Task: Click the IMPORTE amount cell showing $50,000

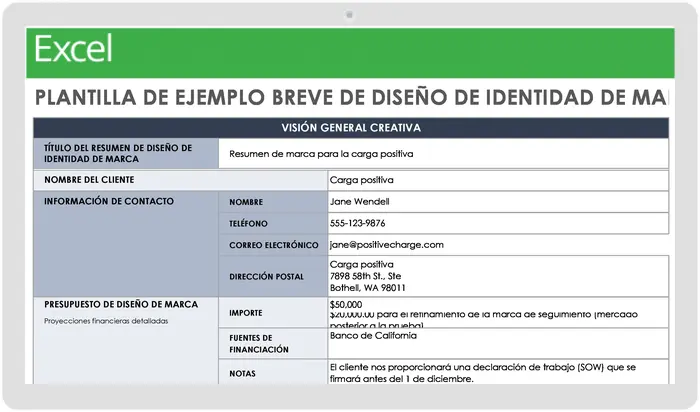Action: (x=498, y=313)
